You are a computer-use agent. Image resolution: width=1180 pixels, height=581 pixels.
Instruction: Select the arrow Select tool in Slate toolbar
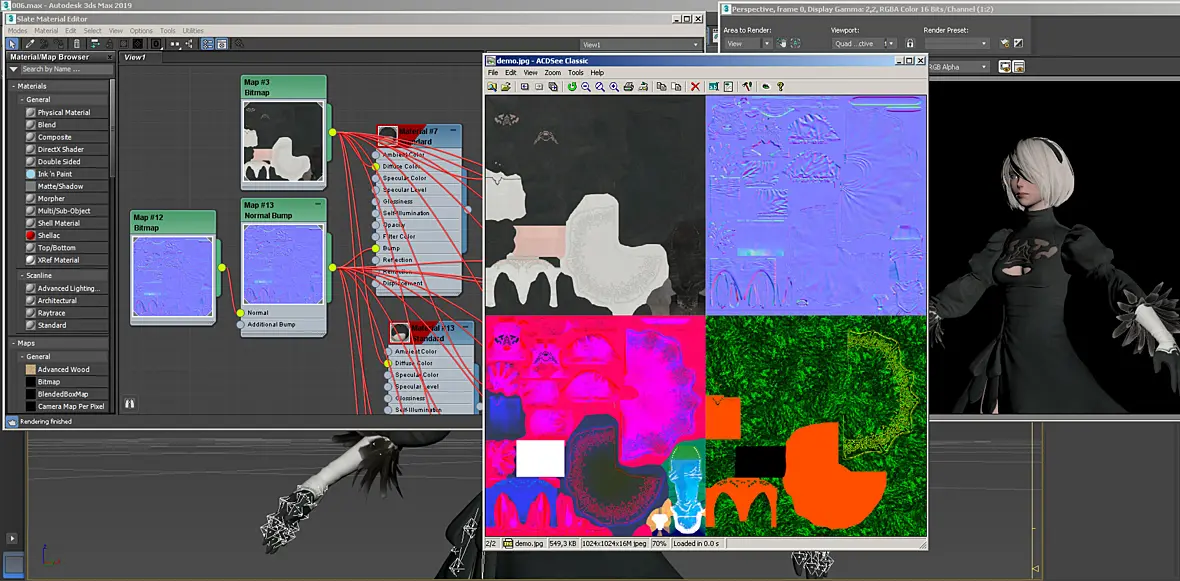tap(12, 44)
